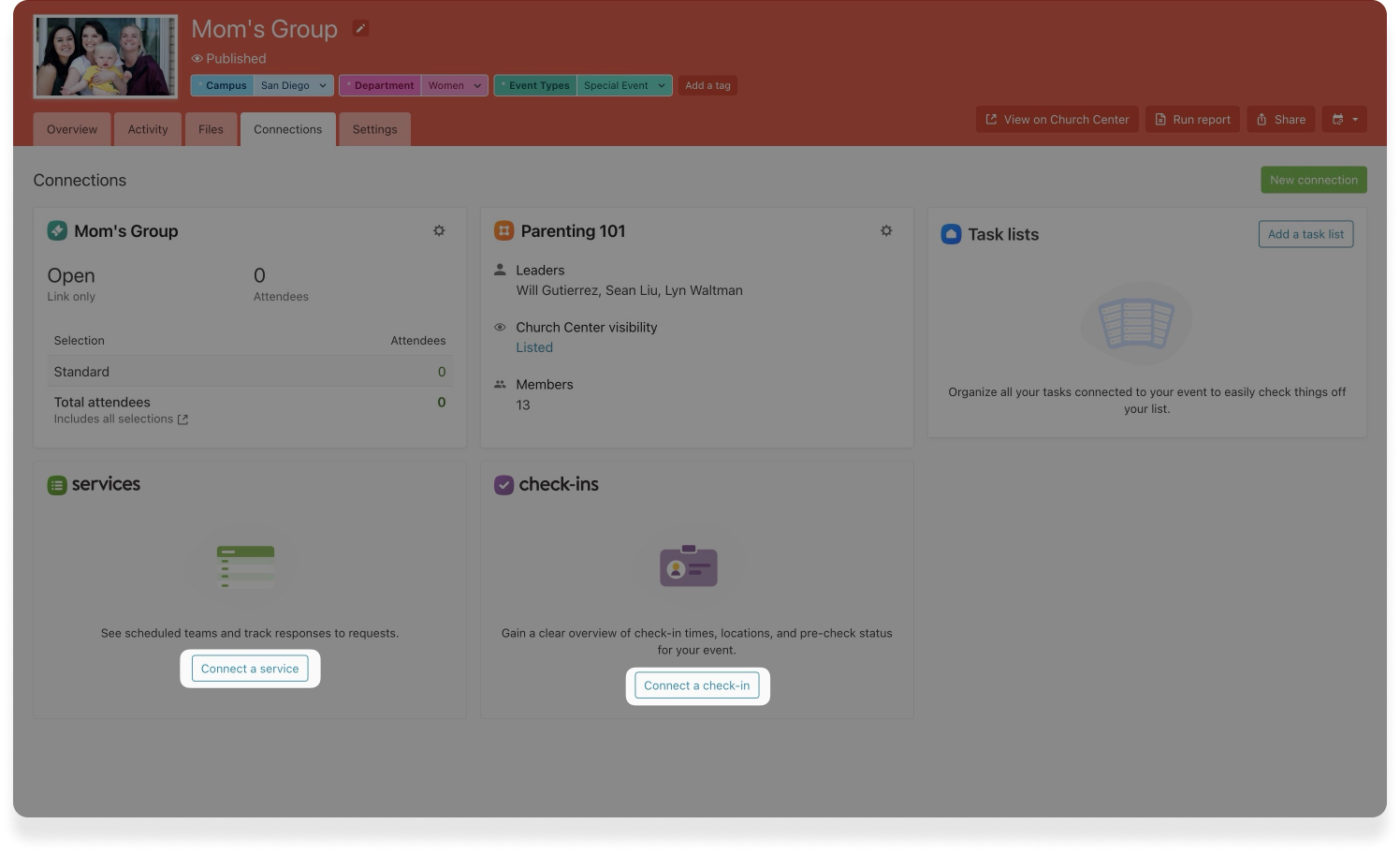
Task: Expand the Event Types Special Event dropdown
Action: coord(661,85)
